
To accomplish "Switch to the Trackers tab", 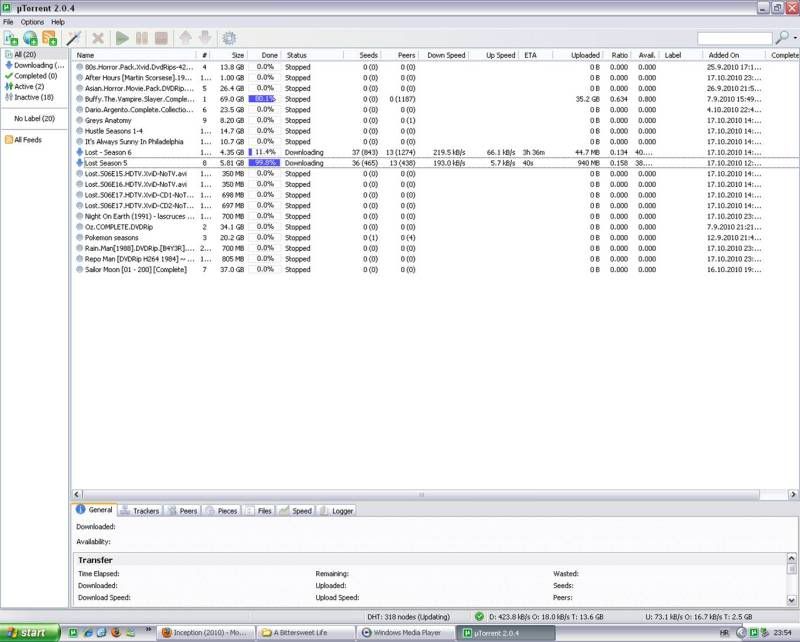I will click(x=140, y=510).
